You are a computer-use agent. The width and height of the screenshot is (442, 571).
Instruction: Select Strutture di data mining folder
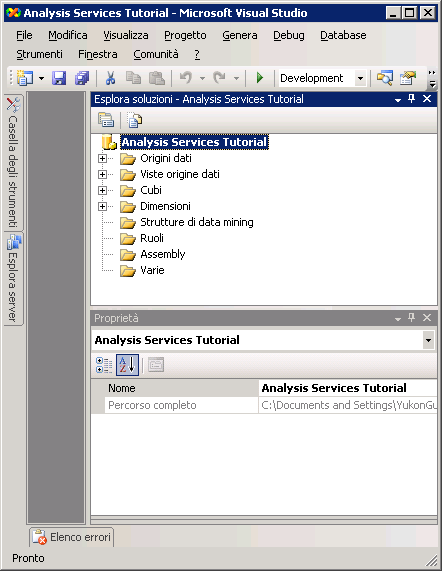tap(197, 223)
